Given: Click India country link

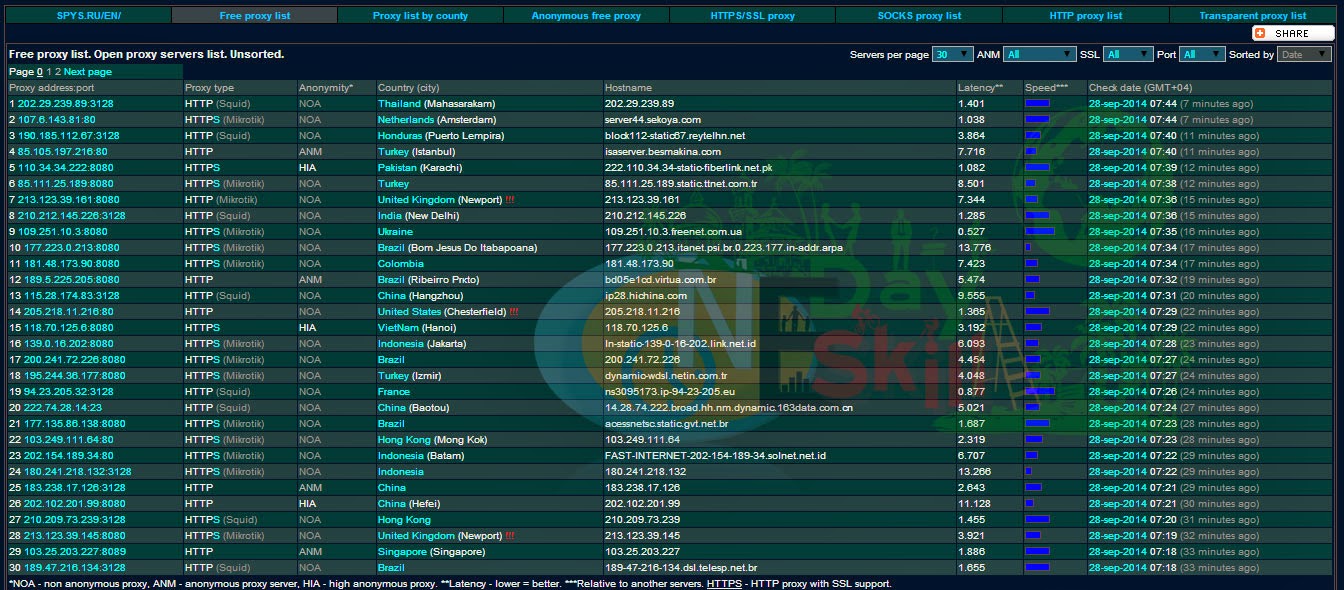Looking at the screenshot, I should point(388,216).
